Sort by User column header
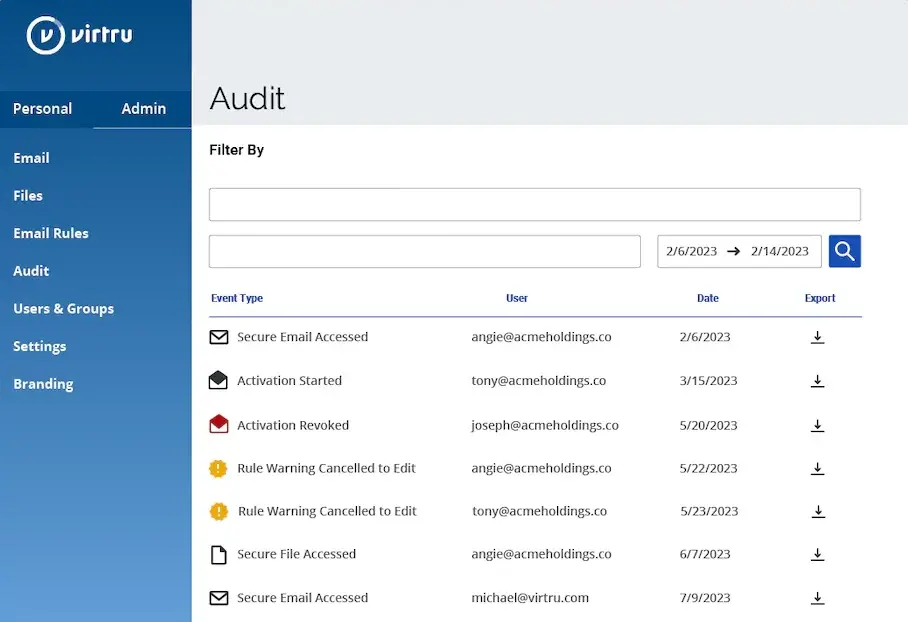Screen dimensions: 908x622 [517, 298]
